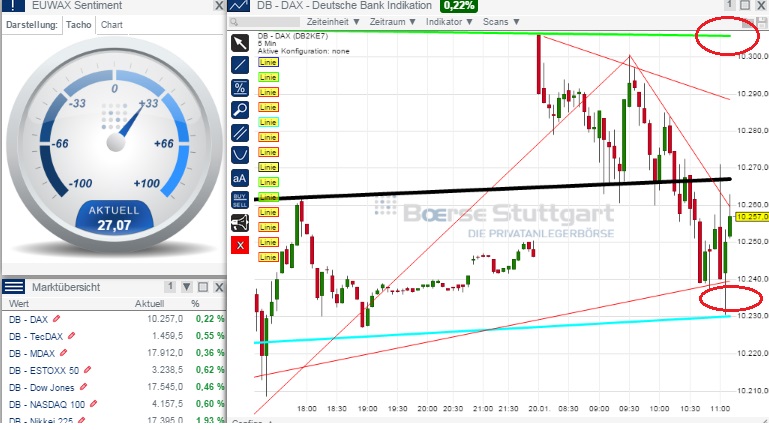Viewport: 769px width, 430px height.
Task: Click the number 1 button in chart window header
Action: [x=729, y=5]
